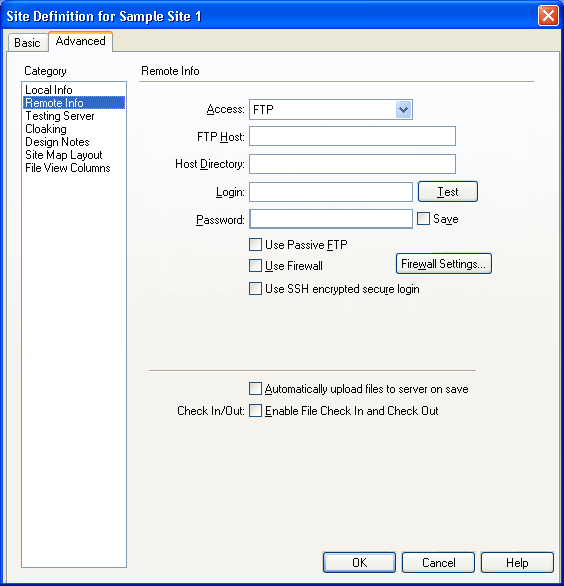564x586 pixels.
Task: Enable the Save password checkbox
Action: coord(423,219)
